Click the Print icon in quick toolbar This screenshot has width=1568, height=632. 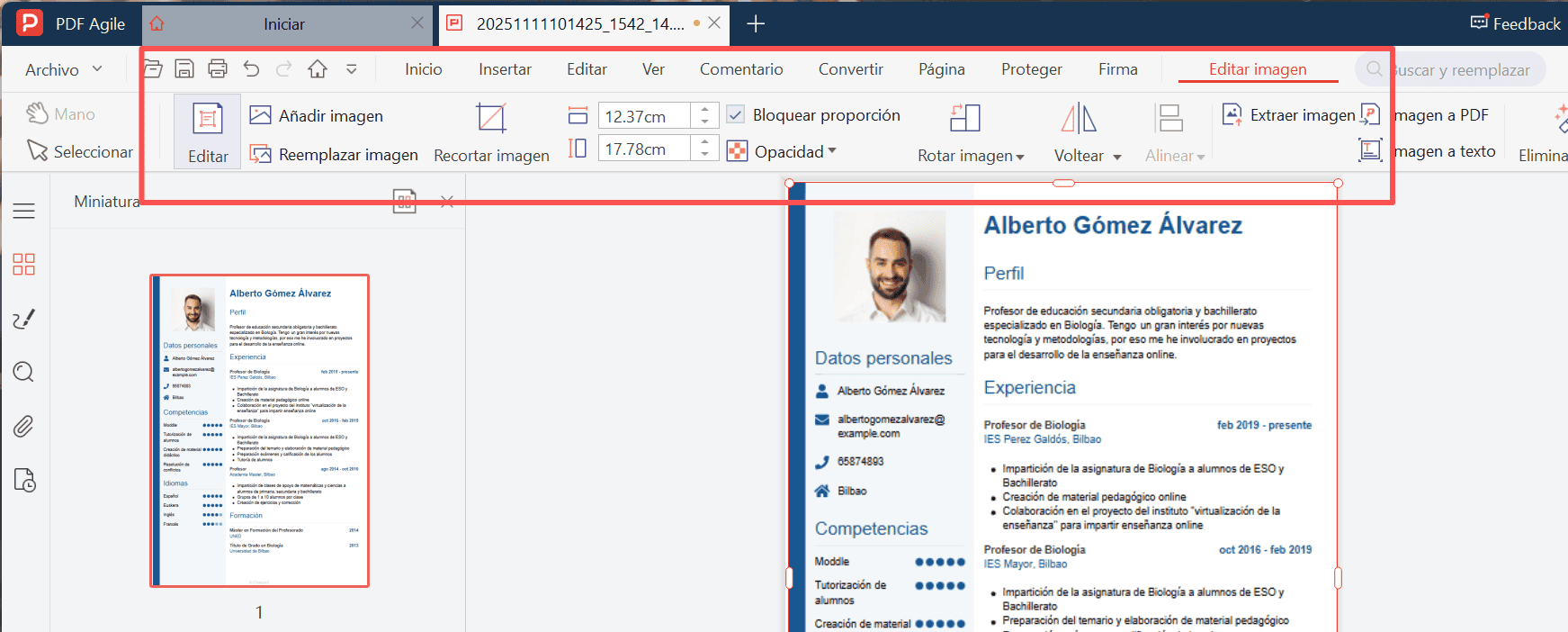[x=217, y=68]
